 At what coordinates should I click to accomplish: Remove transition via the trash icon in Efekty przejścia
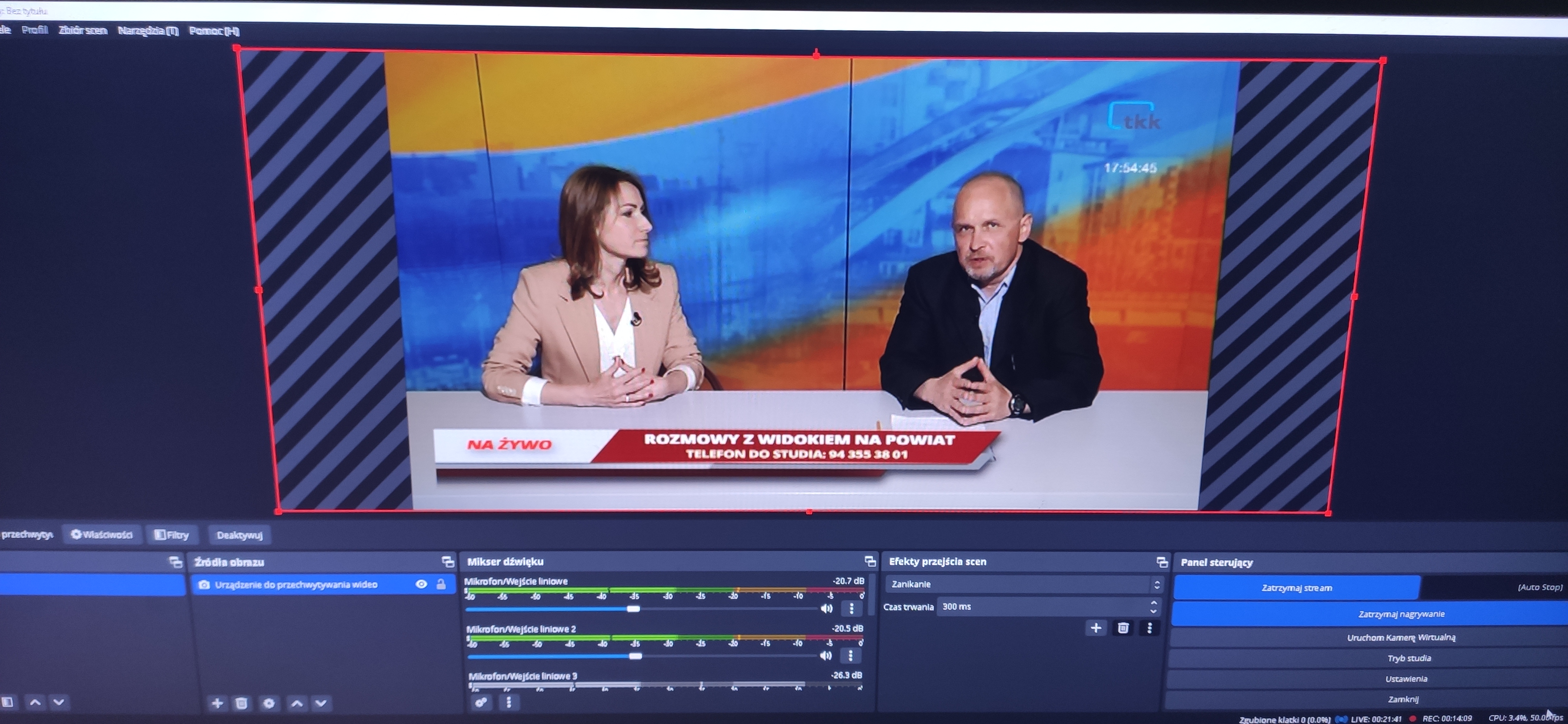coord(1123,628)
